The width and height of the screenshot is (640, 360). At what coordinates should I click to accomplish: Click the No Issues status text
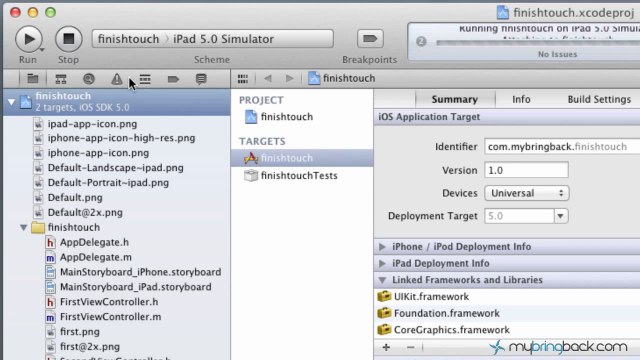click(x=557, y=54)
